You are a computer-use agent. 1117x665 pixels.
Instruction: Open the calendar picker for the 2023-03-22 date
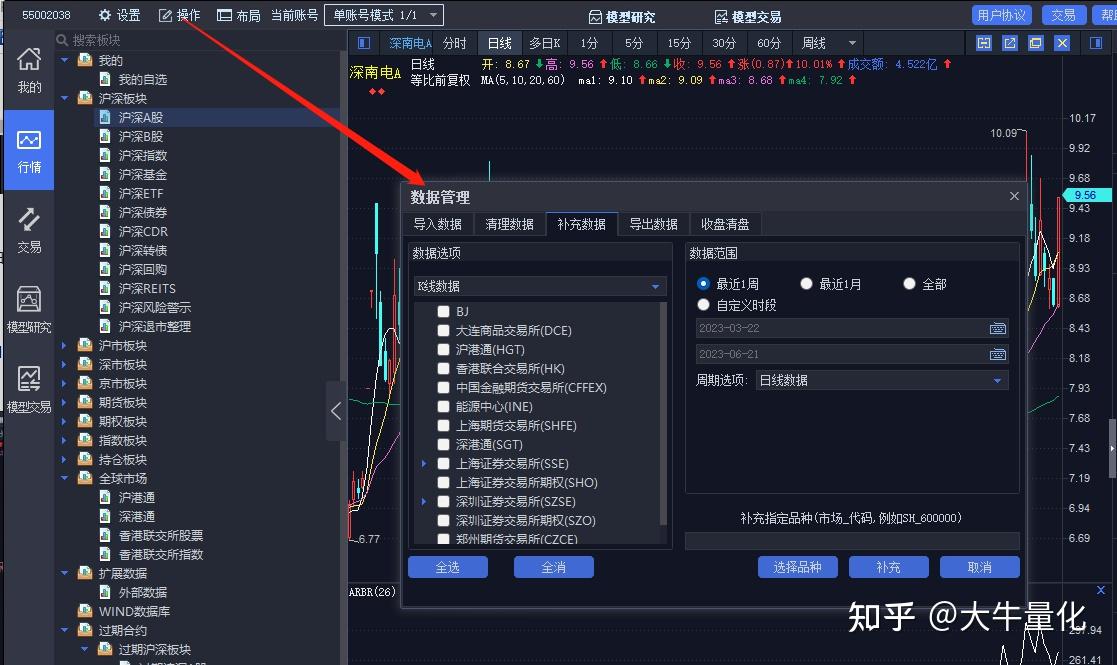click(997, 328)
